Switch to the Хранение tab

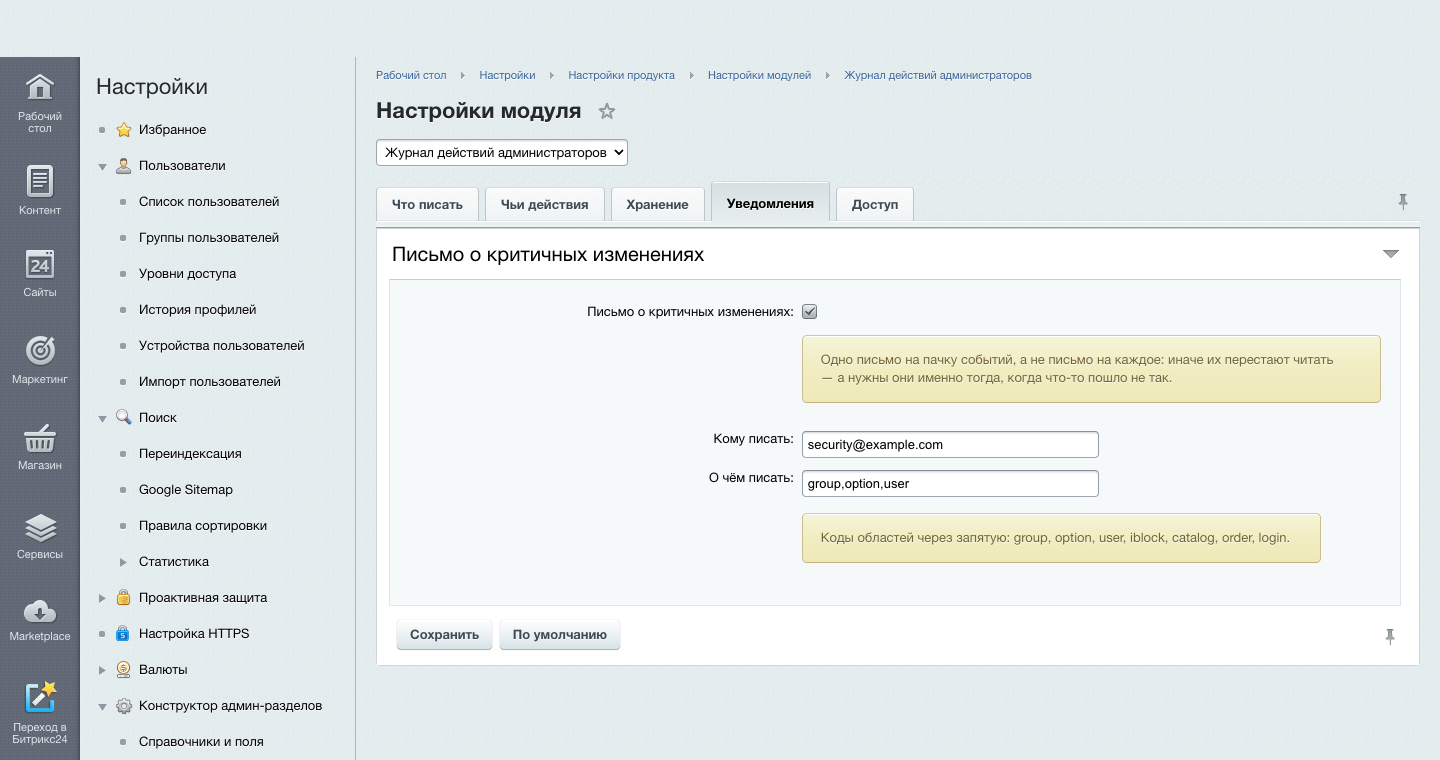pos(657,204)
